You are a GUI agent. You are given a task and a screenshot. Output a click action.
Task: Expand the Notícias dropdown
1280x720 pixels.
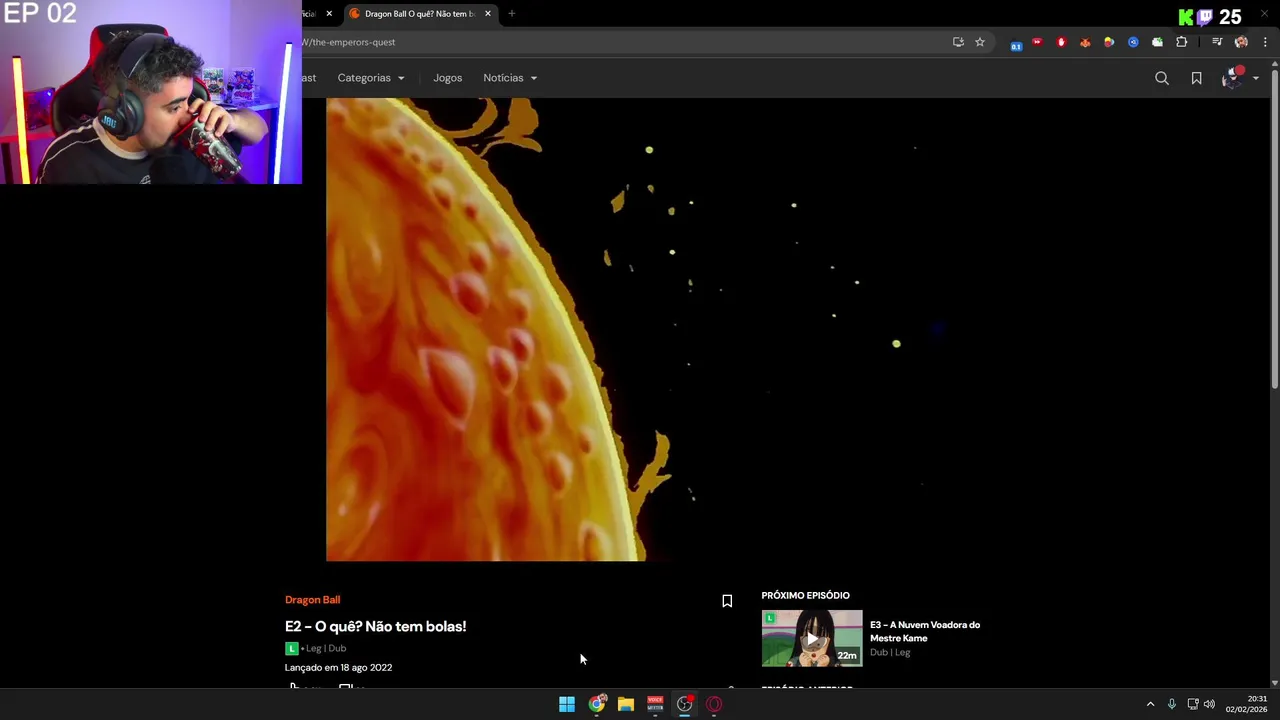click(510, 78)
